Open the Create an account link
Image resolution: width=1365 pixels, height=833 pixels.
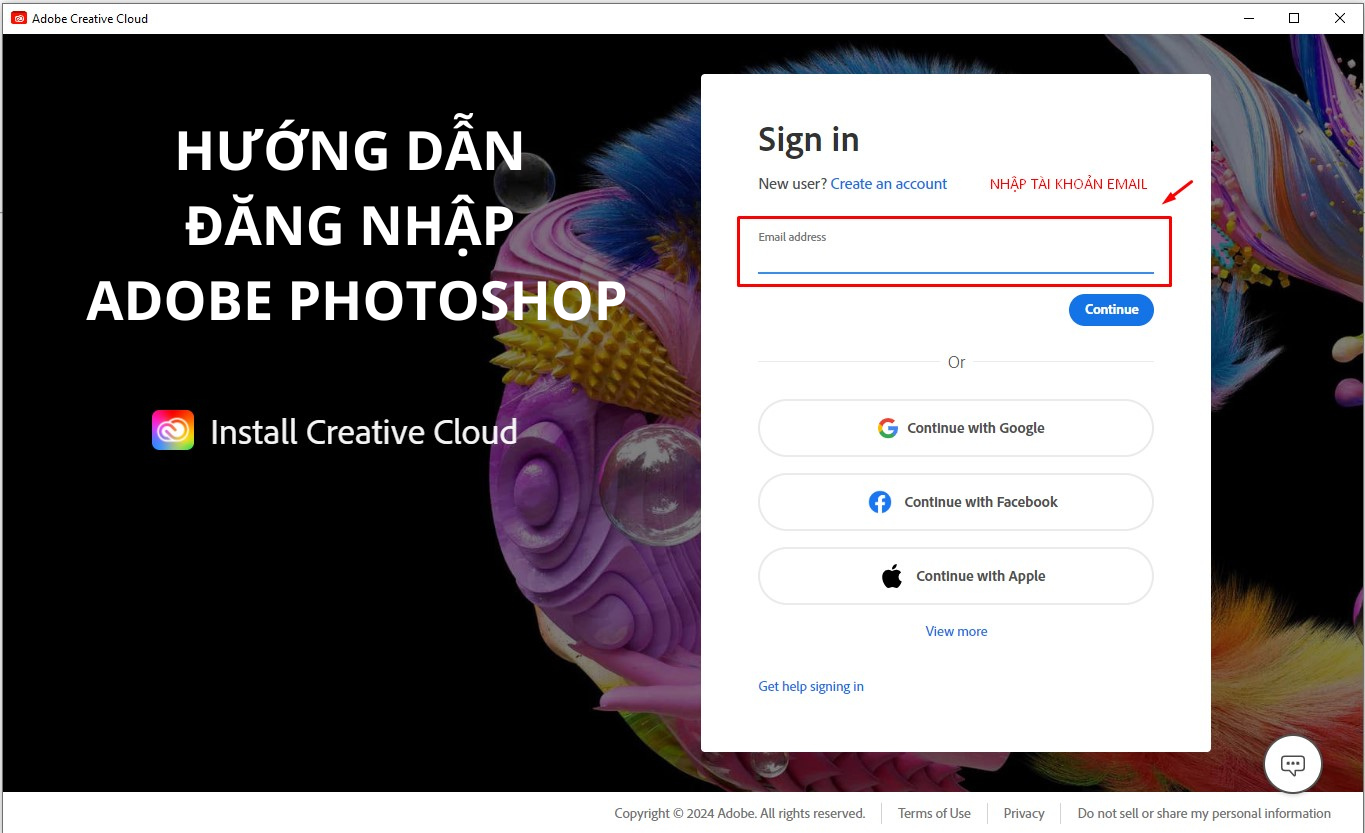(888, 184)
